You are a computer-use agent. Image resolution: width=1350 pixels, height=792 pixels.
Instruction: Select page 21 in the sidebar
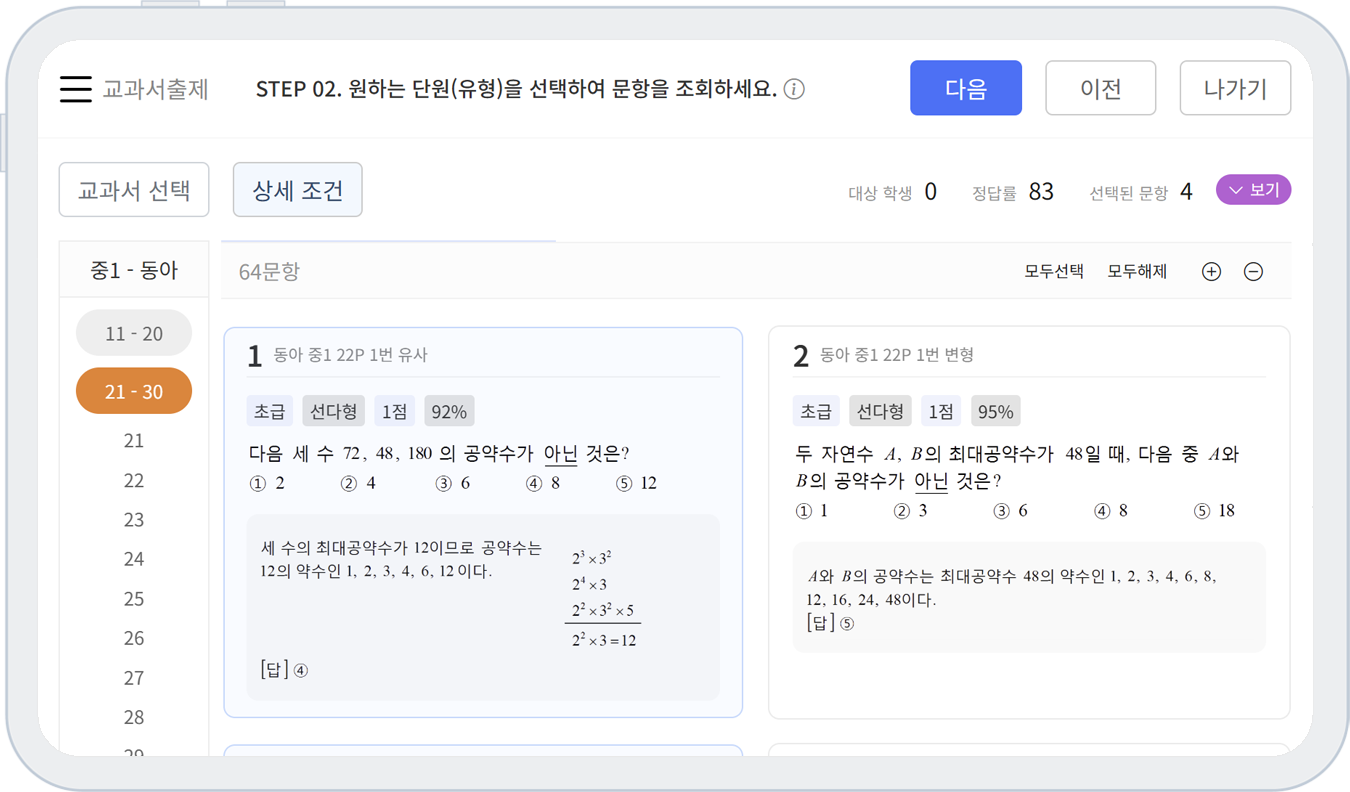click(134, 441)
